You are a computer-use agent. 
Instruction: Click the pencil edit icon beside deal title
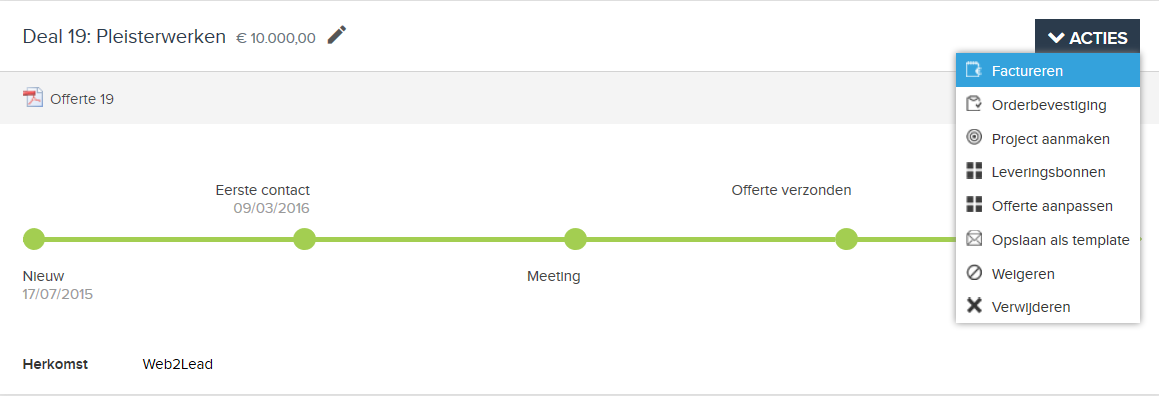pos(337,35)
